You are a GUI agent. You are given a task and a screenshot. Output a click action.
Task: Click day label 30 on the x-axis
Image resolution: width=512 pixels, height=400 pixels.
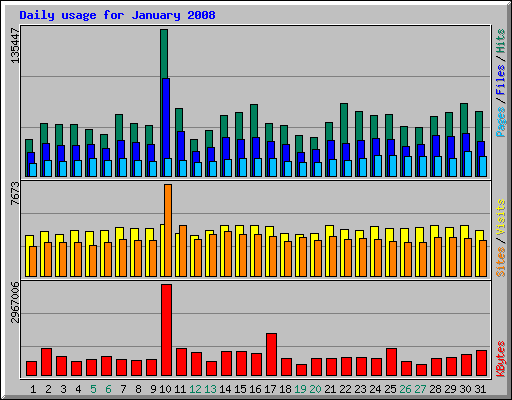click(465, 389)
